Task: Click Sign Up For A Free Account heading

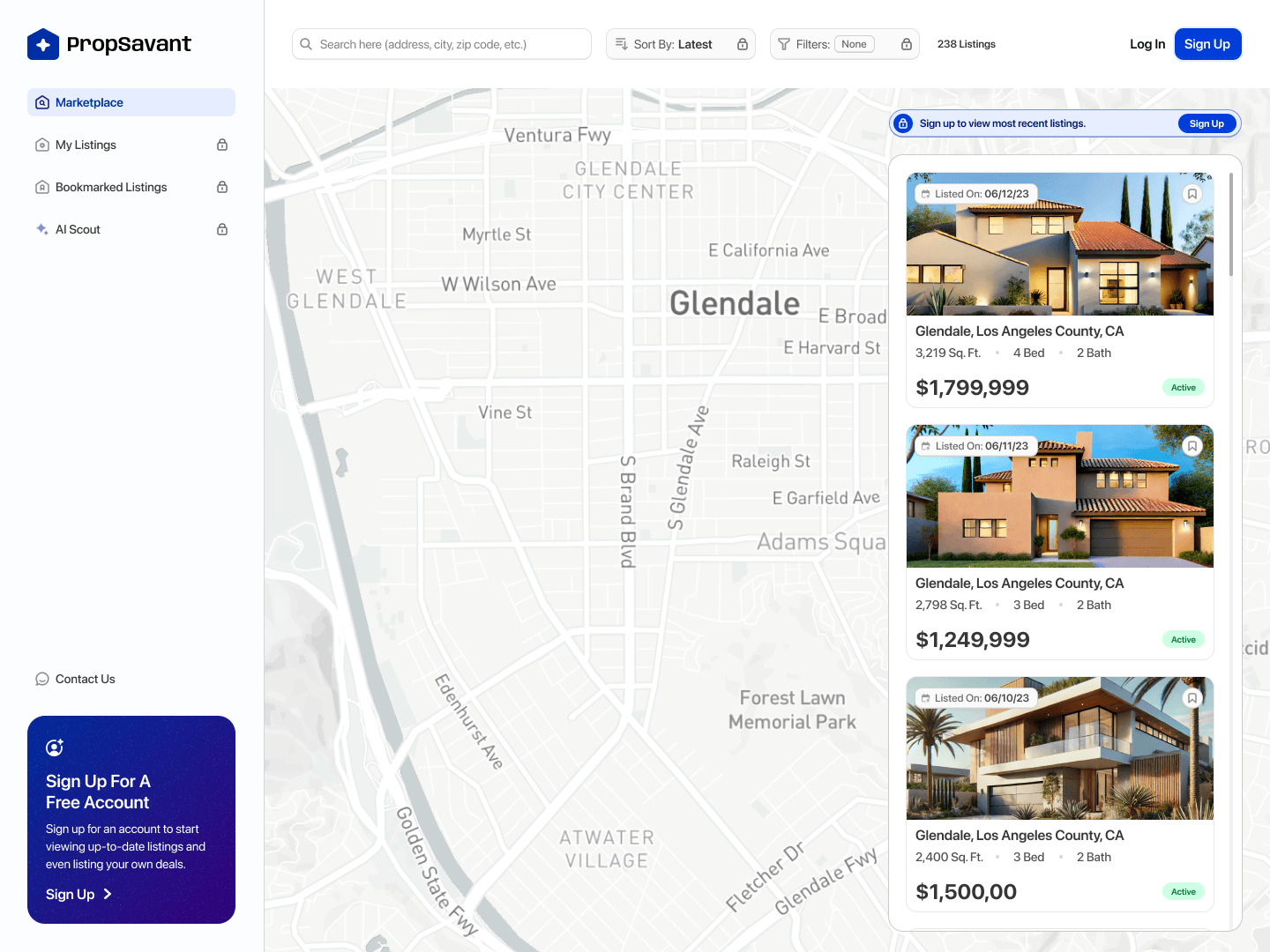Action: point(98,792)
